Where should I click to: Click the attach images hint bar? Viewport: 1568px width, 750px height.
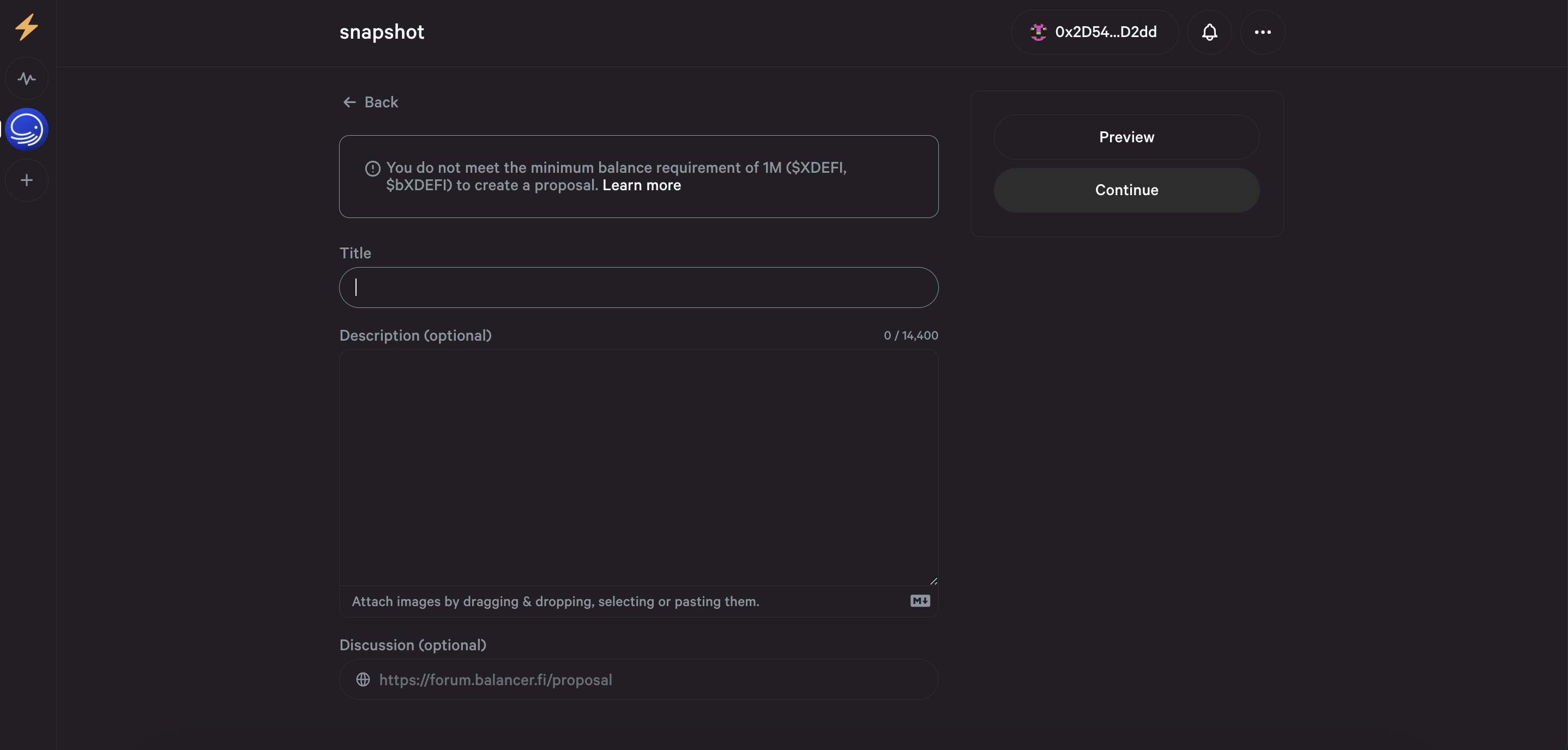[555, 601]
